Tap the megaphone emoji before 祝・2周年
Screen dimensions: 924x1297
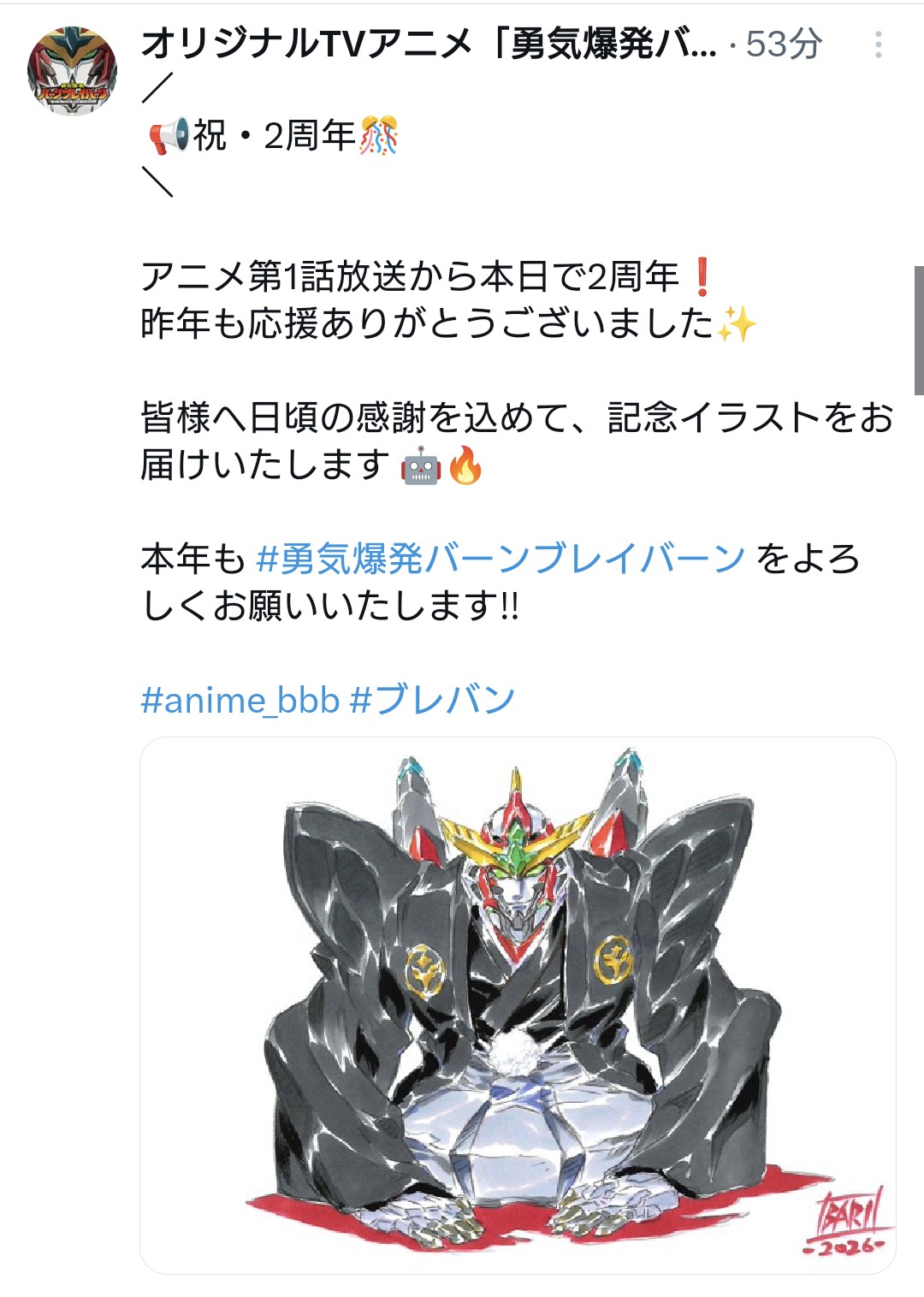coord(169,136)
